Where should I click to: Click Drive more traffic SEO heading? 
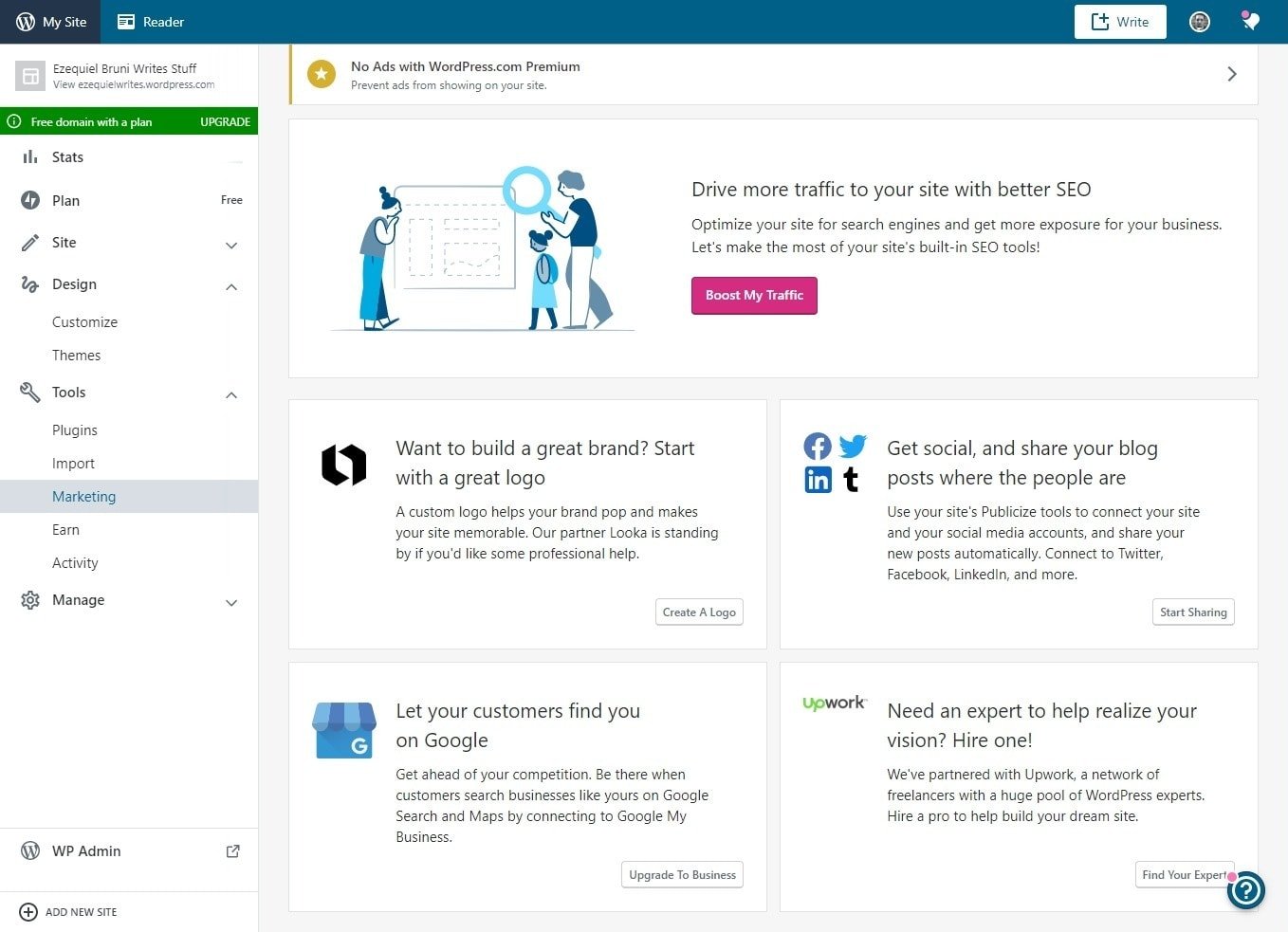[x=892, y=190]
